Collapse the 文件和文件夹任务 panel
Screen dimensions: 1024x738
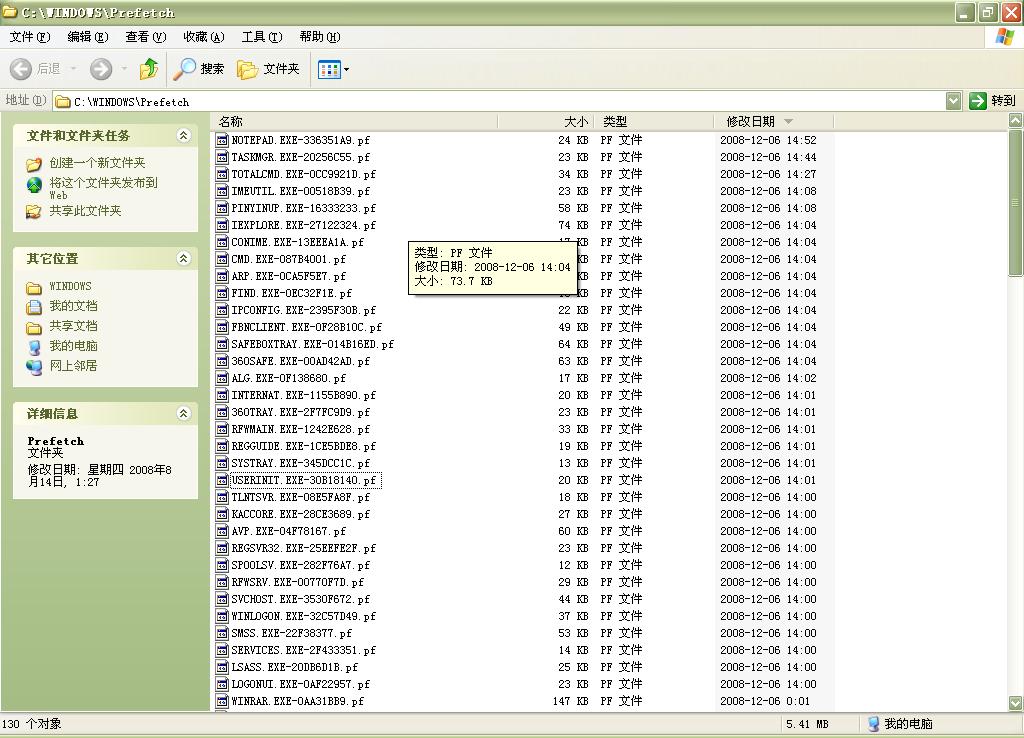click(183, 136)
